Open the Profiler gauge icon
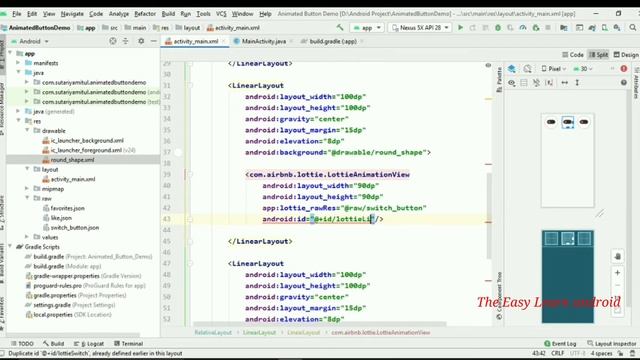 point(523,28)
